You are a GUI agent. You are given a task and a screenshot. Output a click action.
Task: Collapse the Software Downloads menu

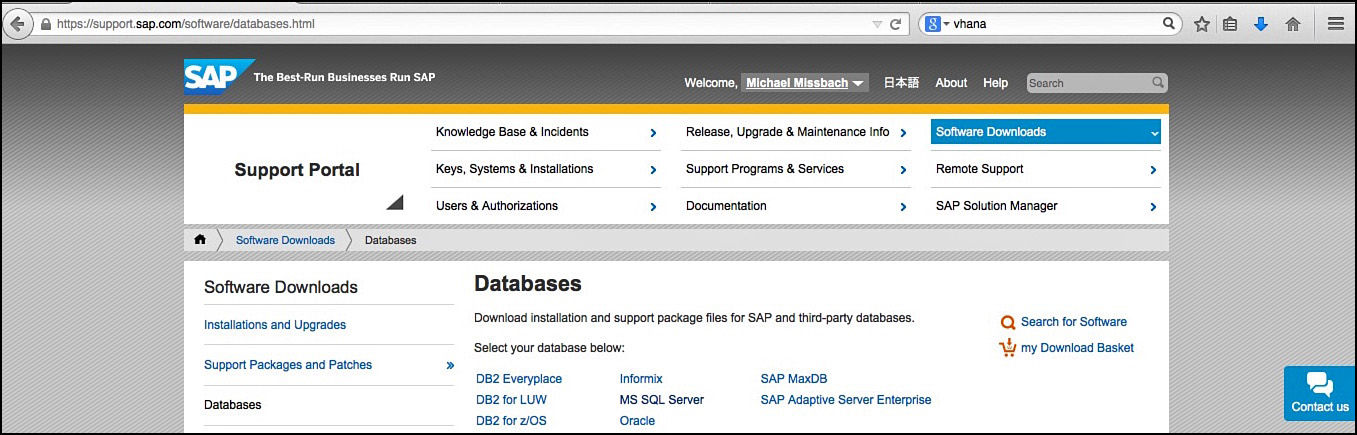pos(1046,132)
